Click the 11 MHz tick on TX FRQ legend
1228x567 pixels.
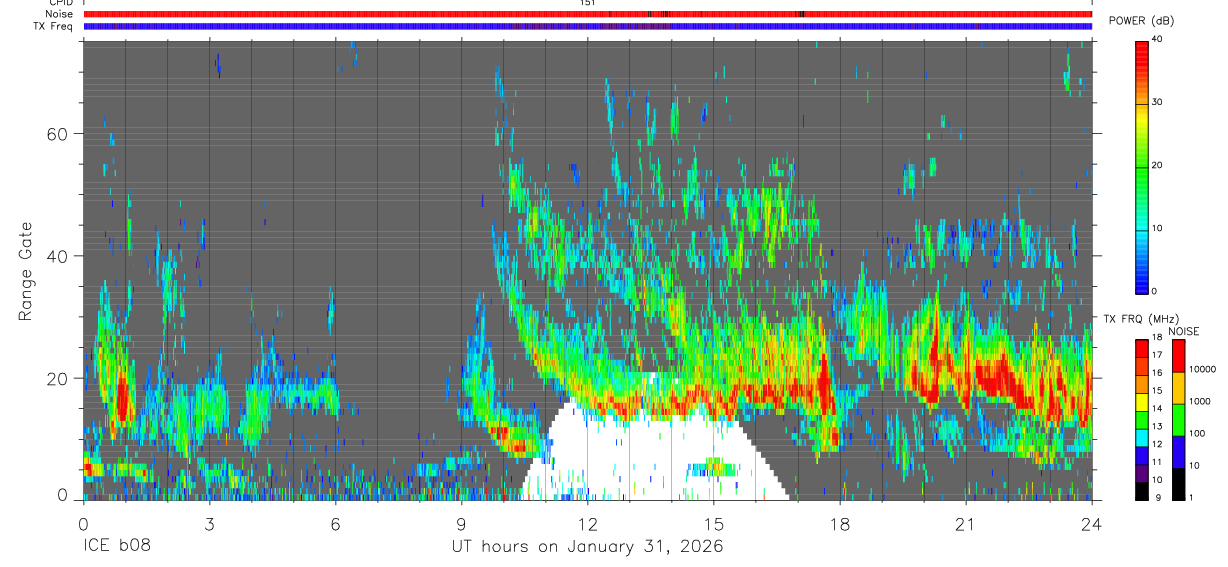(1158, 462)
